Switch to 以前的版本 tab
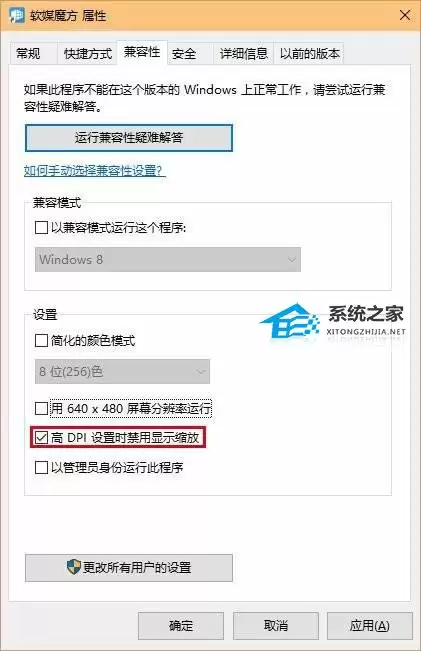Image resolution: width=421 pixels, height=651 pixels. coord(309,54)
